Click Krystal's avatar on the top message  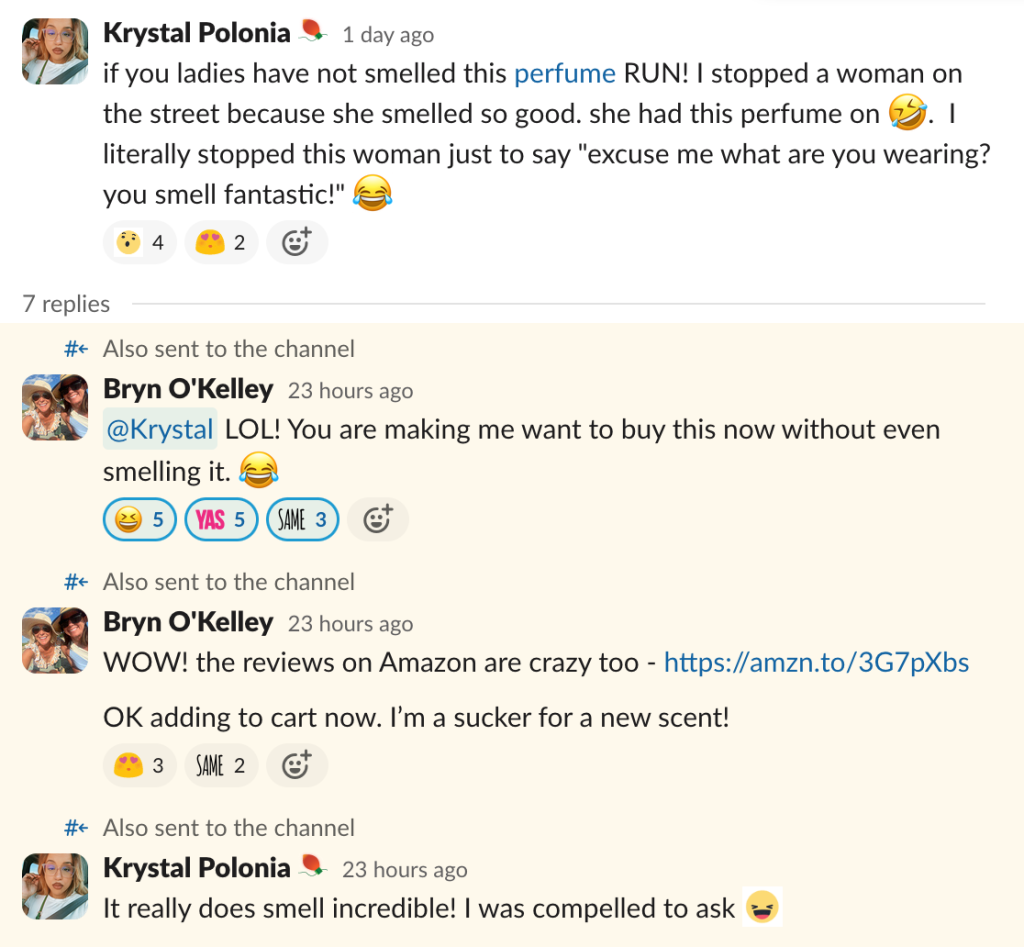coord(55,51)
